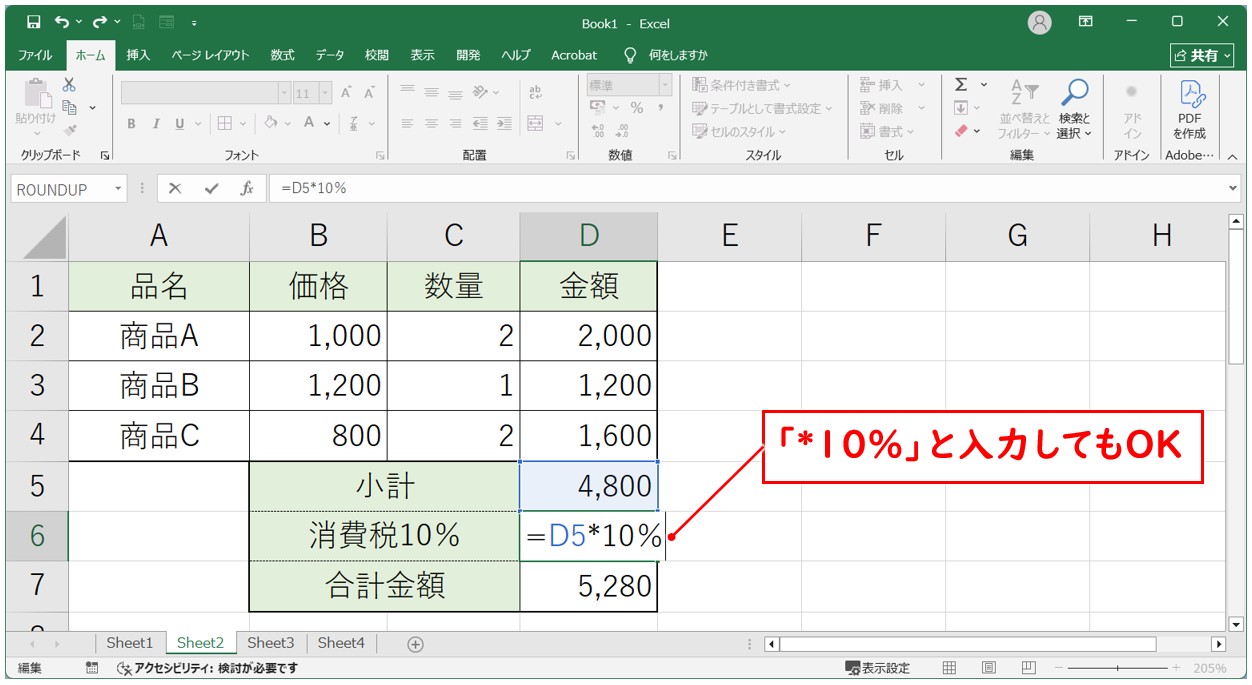This screenshot has height=685, width=1252.
Task: Switch to the ページレイアウト ribbon tab
Action: click(x=210, y=55)
